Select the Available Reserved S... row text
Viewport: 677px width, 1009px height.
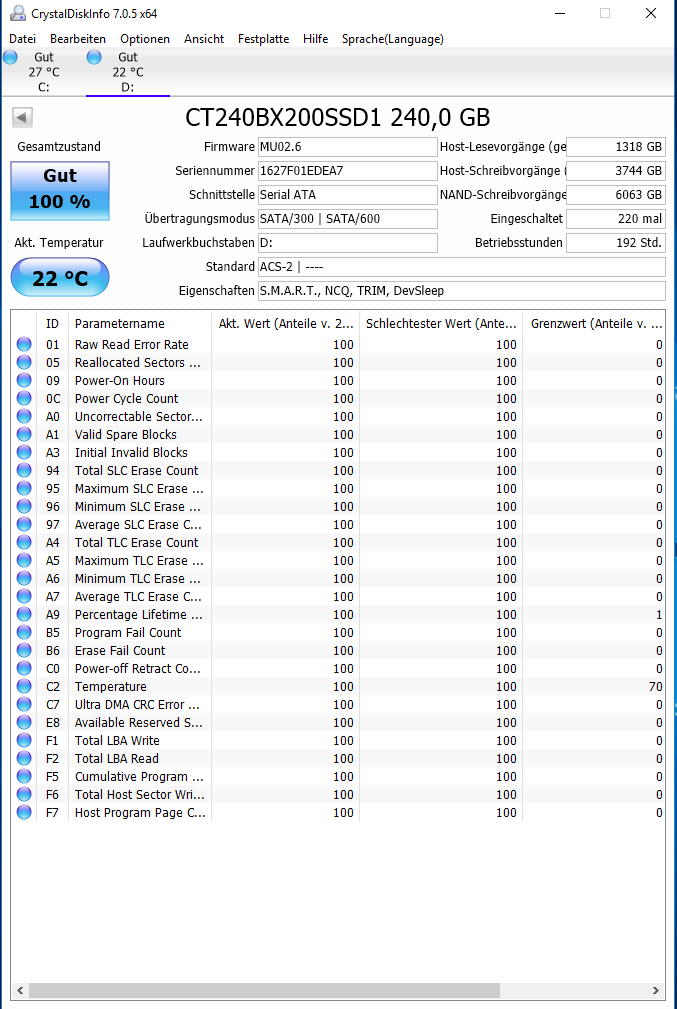click(x=138, y=723)
